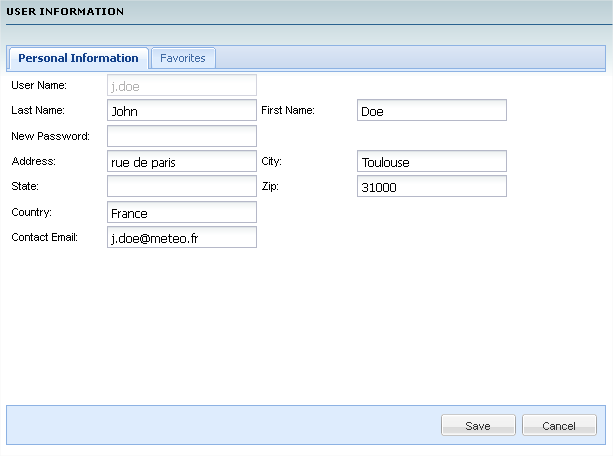This screenshot has height=456, width=613.
Task: Click the disabled User Name field showing j.doe
Action: [x=182, y=85]
